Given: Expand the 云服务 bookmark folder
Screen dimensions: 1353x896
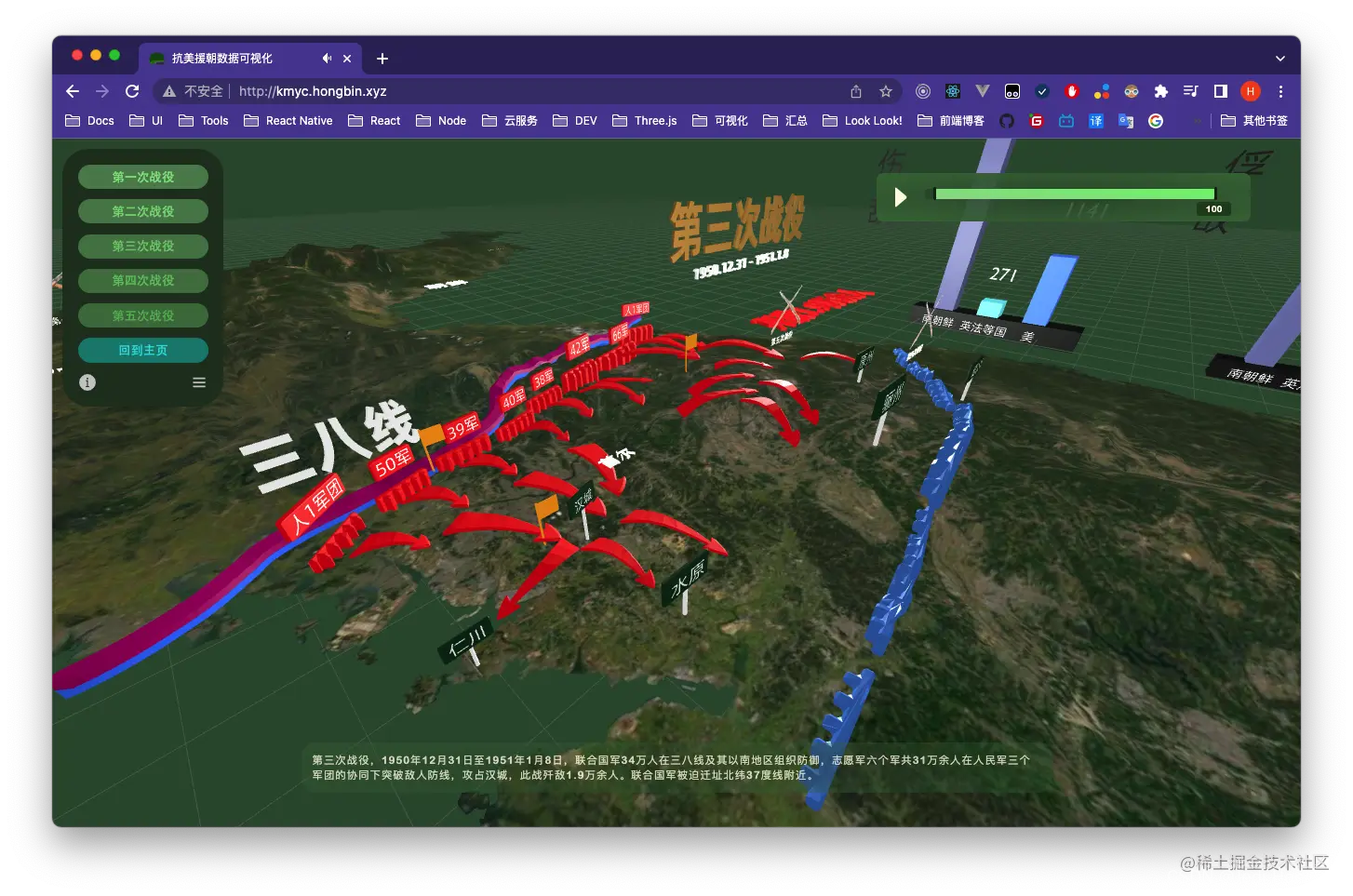Looking at the screenshot, I should tap(510, 121).
